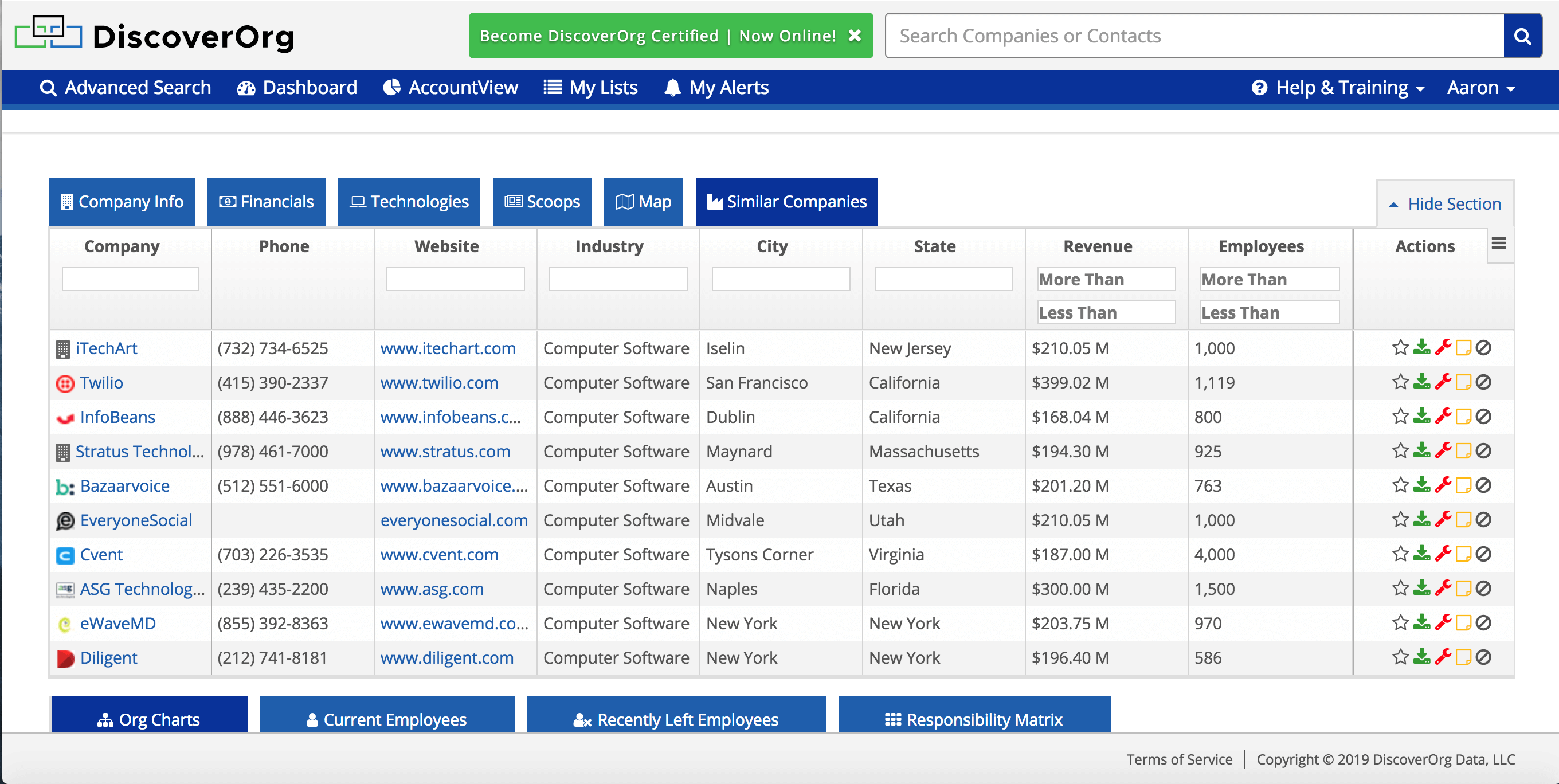
Task: Open Recently Left Employees section
Action: pos(676,716)
